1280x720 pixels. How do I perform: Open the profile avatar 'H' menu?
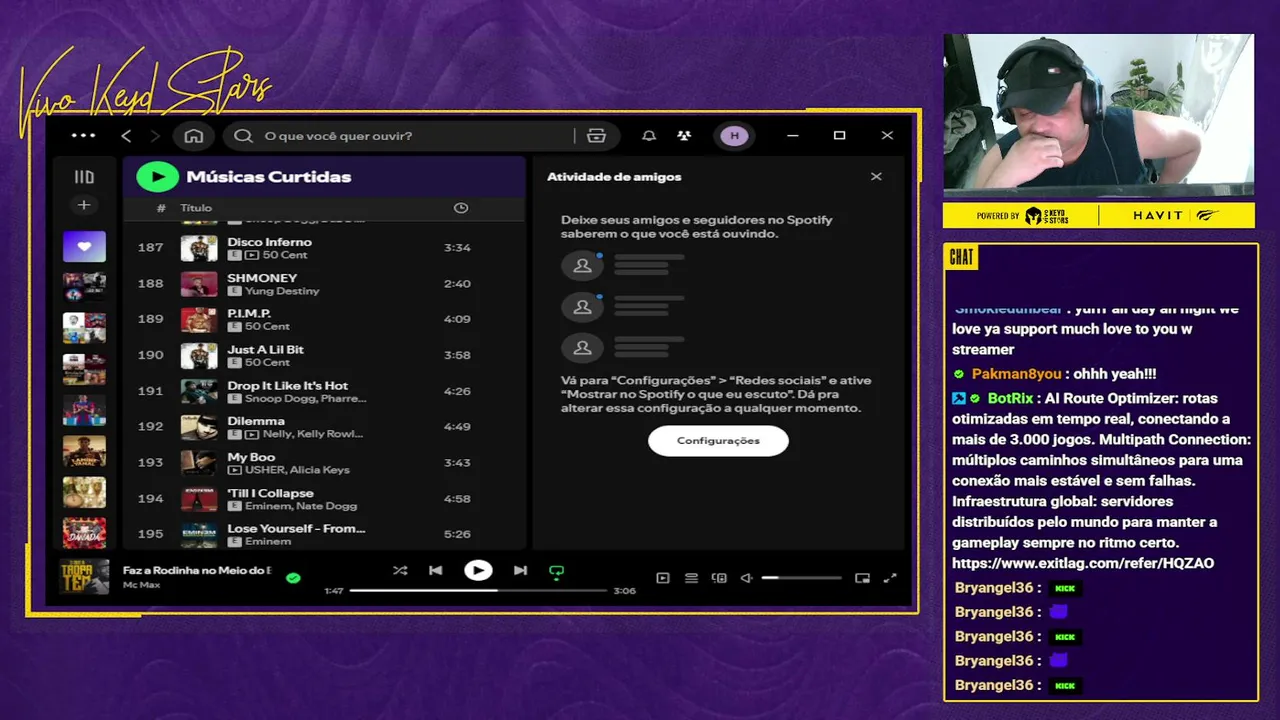pyautogui.click(x=734, y=136)
